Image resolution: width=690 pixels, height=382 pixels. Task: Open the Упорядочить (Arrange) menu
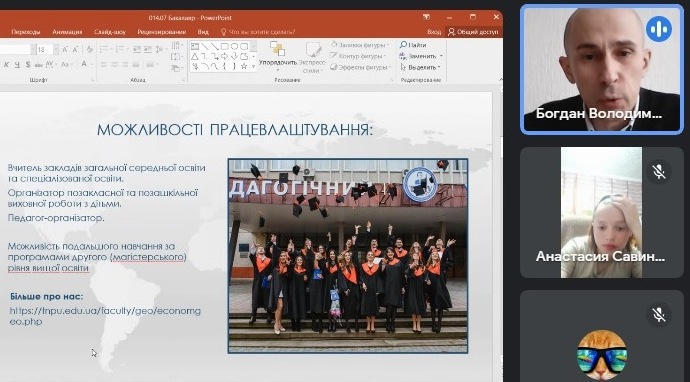[278, 56]
